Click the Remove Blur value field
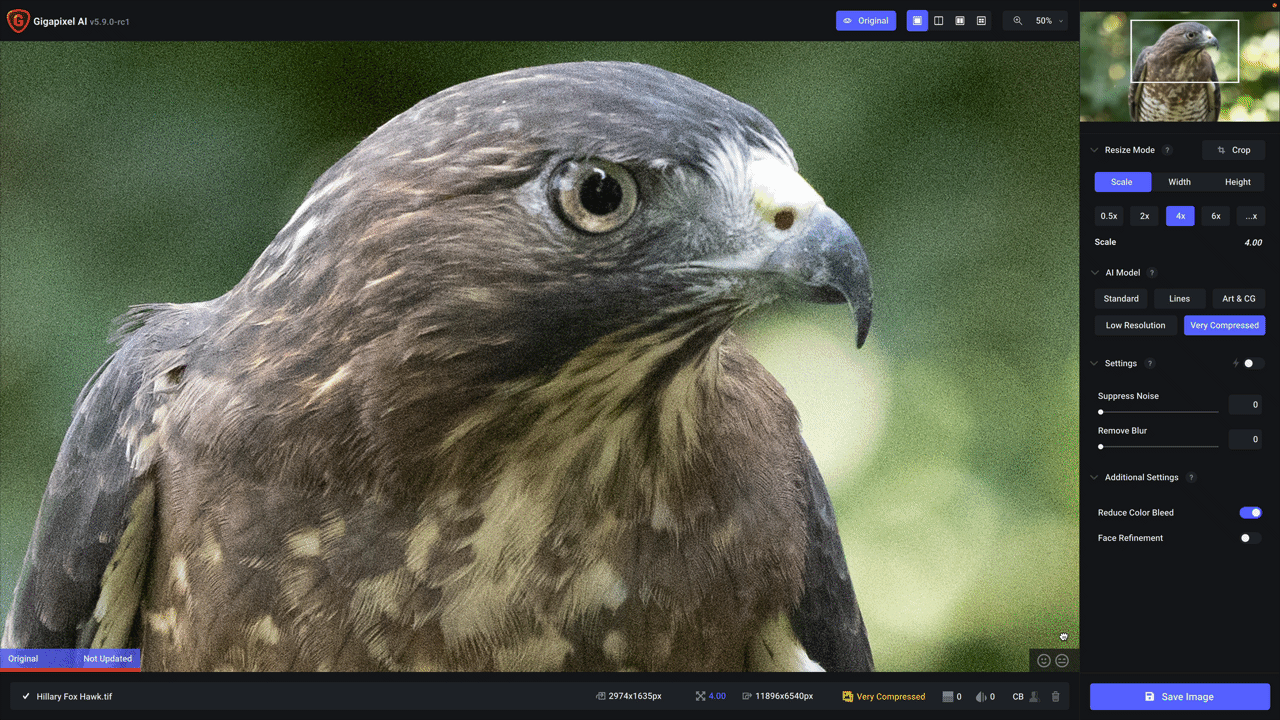The image size is (1280, 720). coord(1244,439)
